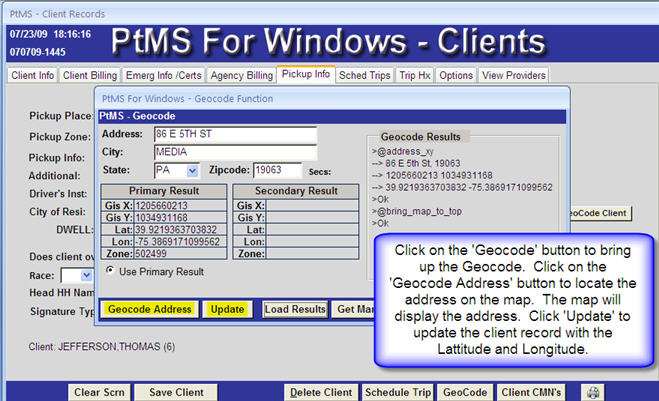Click the 'Secondary Result' table header

[296, 191]
